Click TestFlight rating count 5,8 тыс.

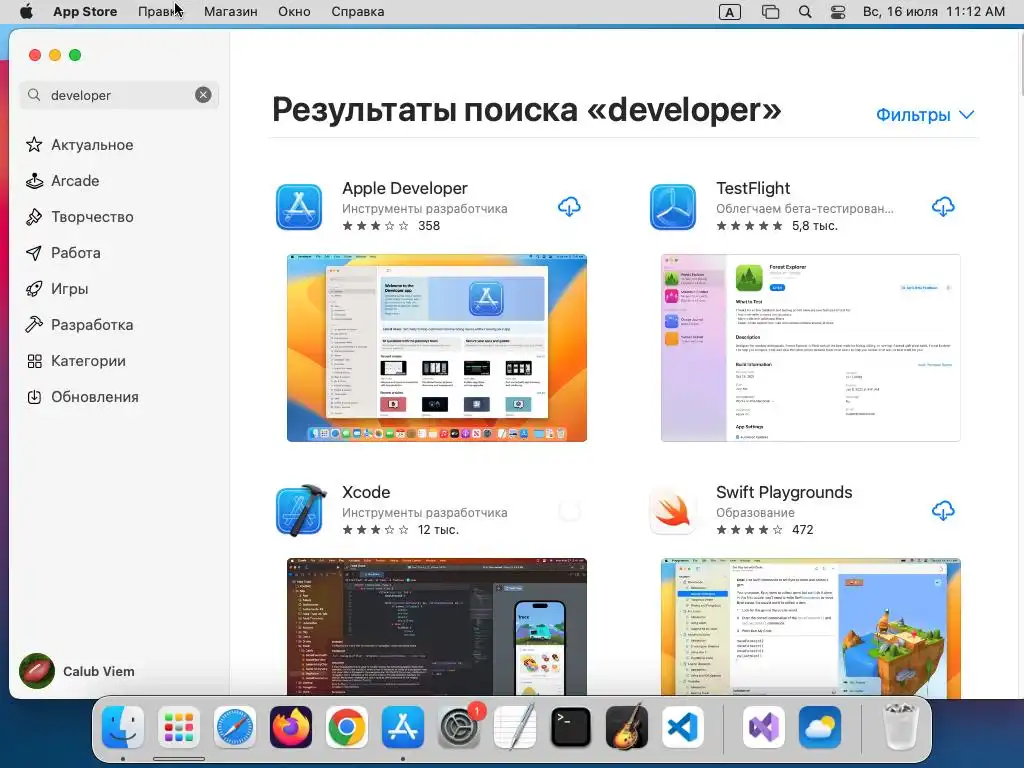[x=814, y=226]
